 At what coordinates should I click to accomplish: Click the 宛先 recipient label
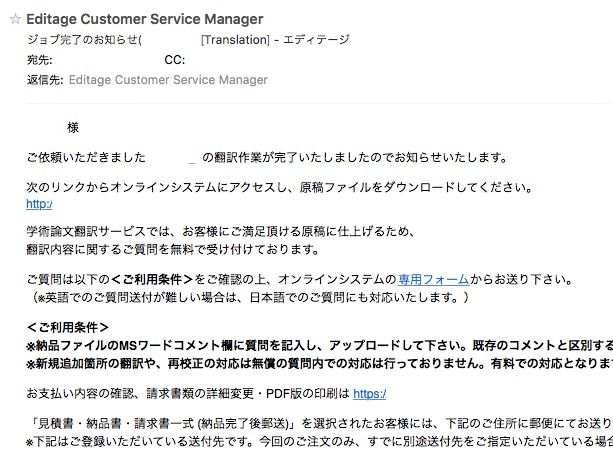tap(39, 60)
